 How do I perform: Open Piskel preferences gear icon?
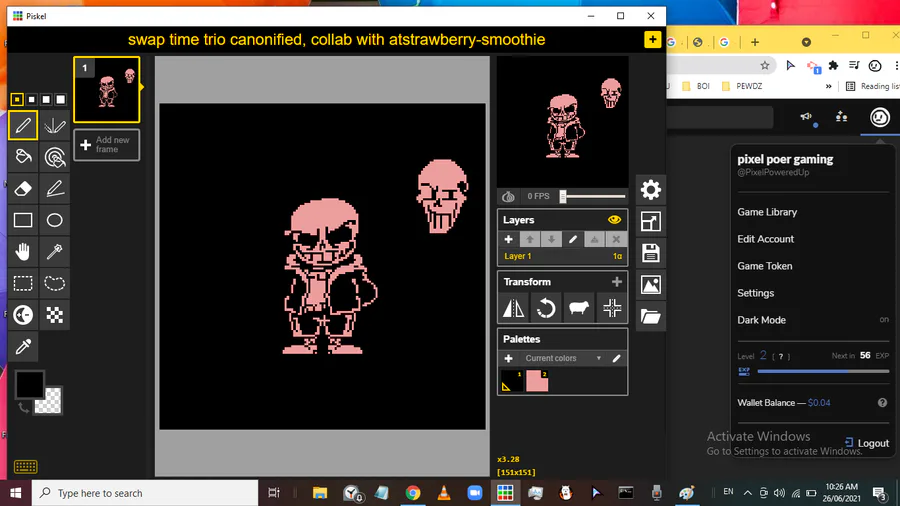click(650, 190)
